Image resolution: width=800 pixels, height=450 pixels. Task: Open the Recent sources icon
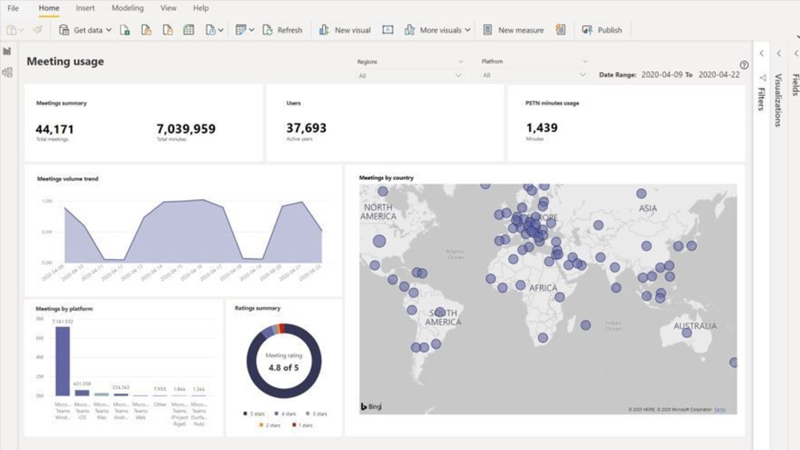(x=210, y=30)
